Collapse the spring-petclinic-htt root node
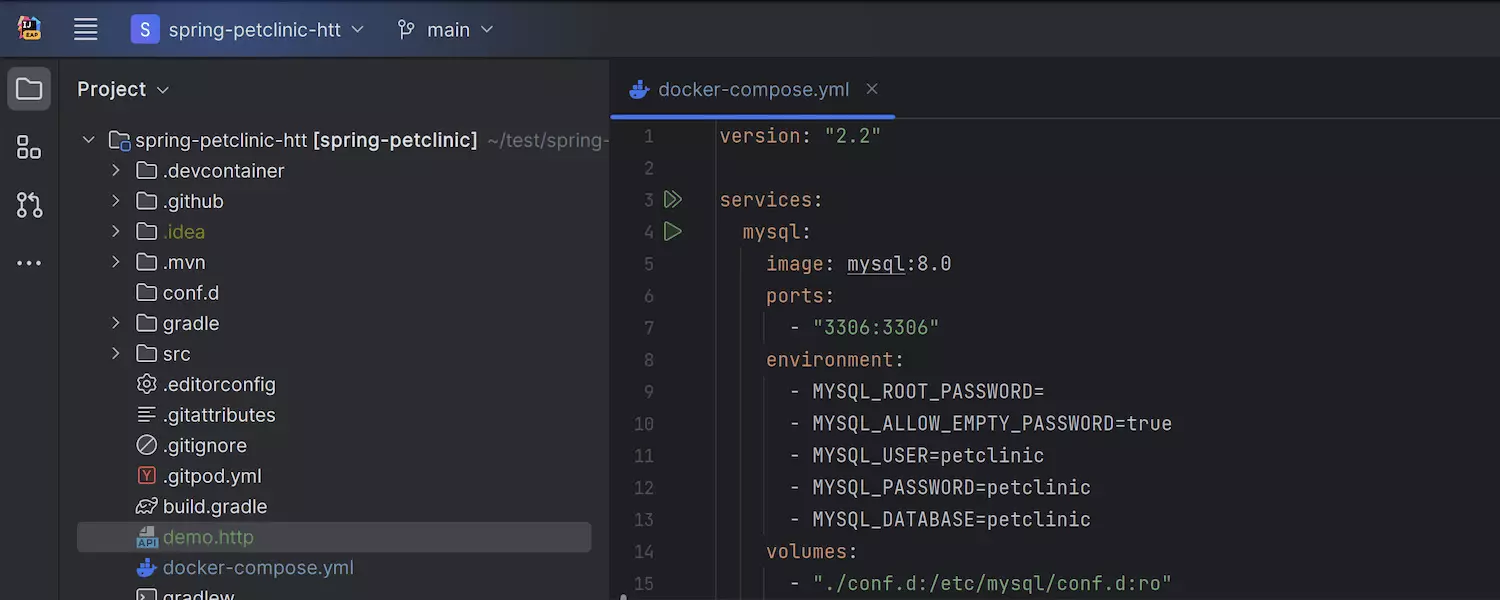 tap(89, 140)
